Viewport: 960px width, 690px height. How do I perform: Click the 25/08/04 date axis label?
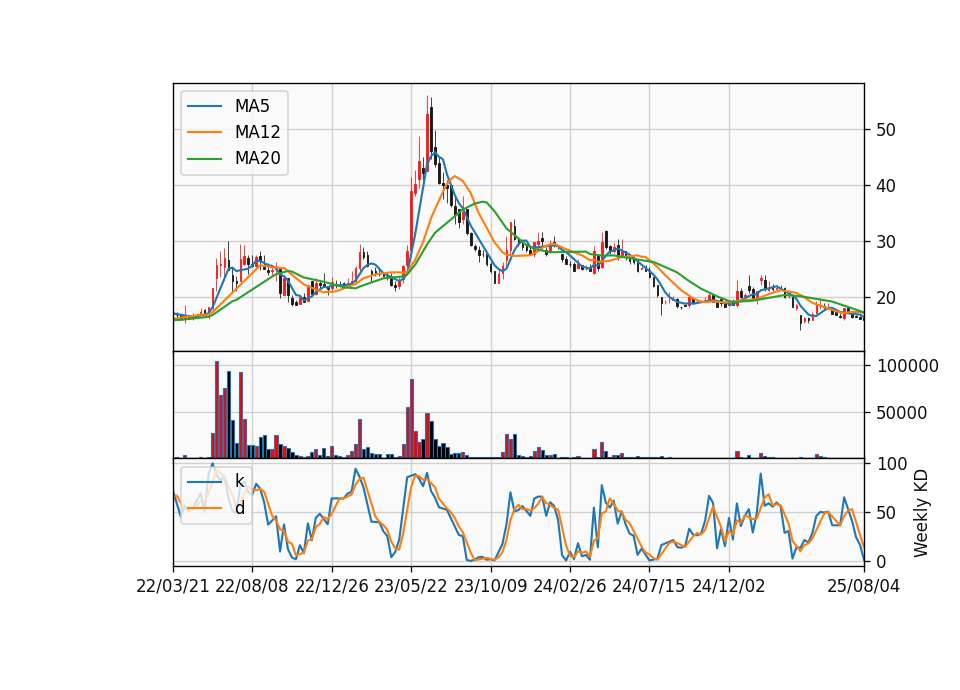[x=863, y=586]
